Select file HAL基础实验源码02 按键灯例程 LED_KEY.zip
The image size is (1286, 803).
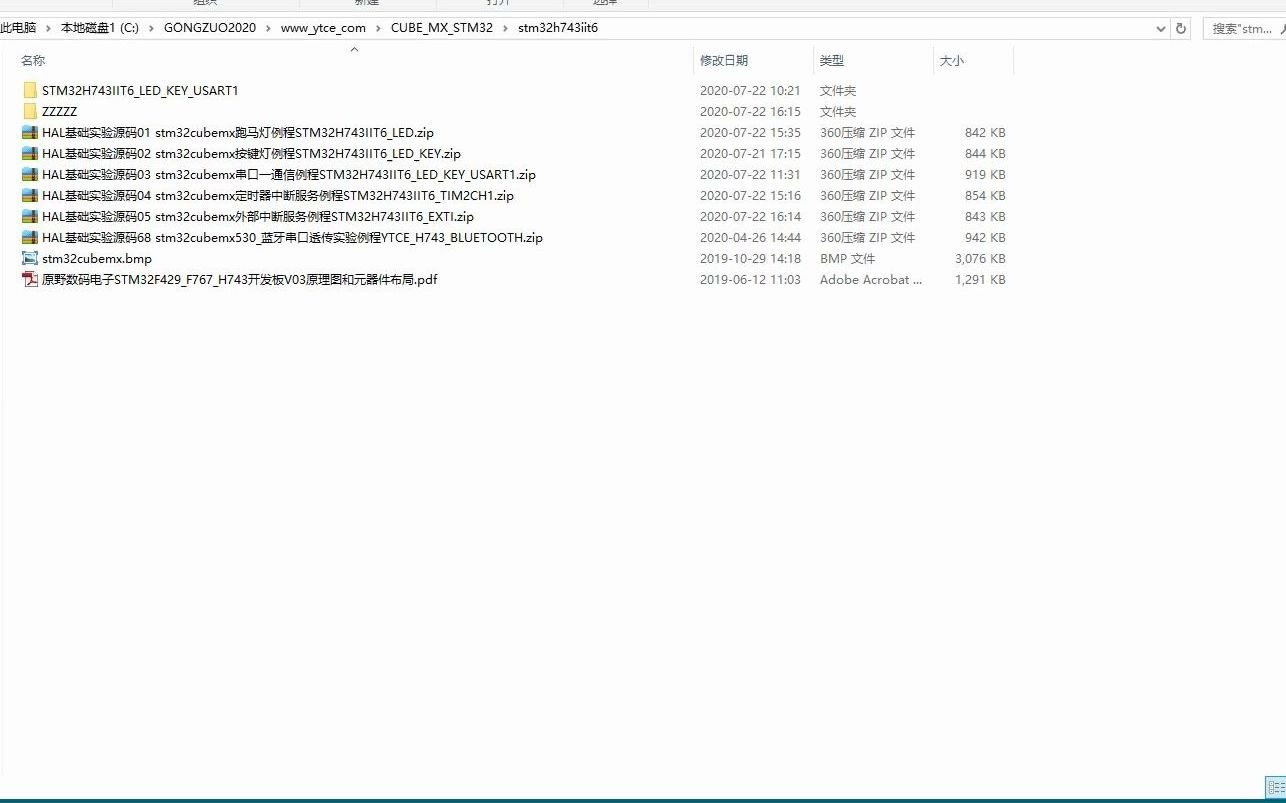(251, 154)
